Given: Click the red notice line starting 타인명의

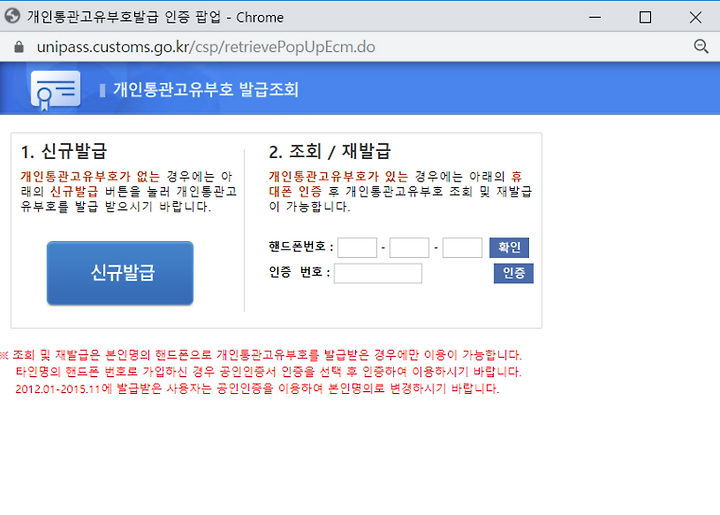Looking at the screenshot, I should point(269,372).
